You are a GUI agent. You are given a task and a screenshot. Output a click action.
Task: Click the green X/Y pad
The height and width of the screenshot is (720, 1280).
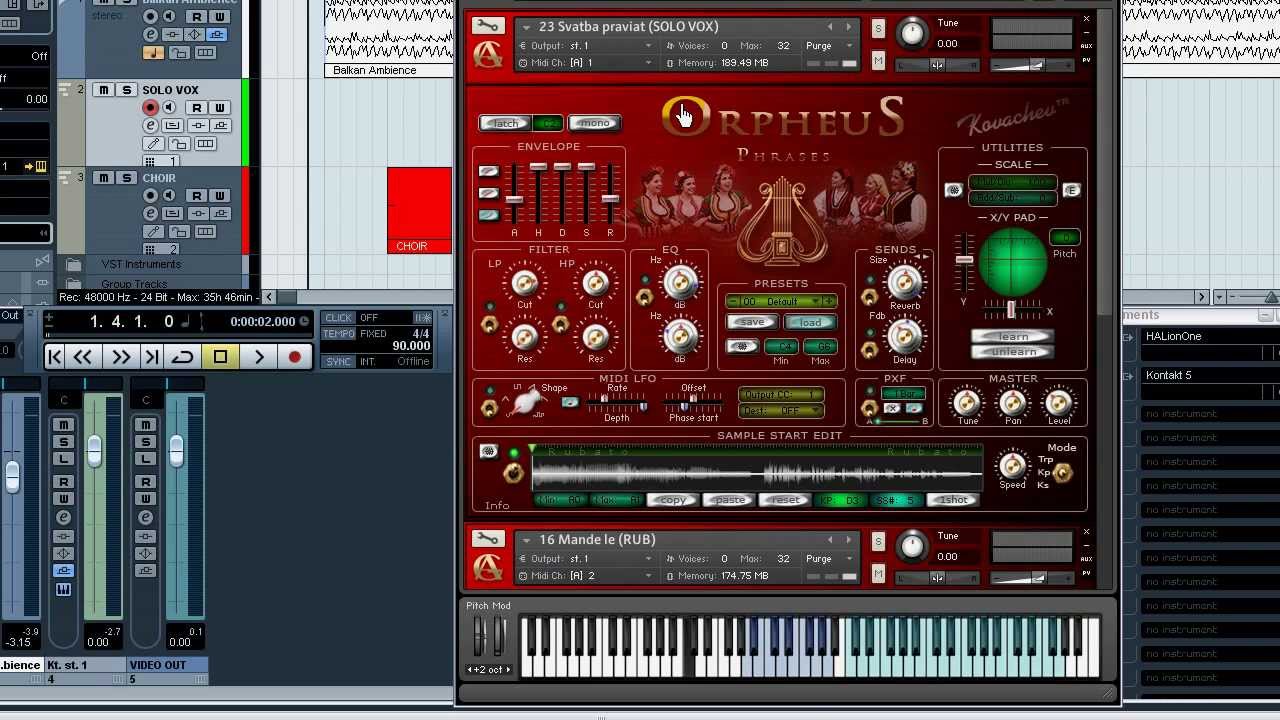tap(1012, 262)
